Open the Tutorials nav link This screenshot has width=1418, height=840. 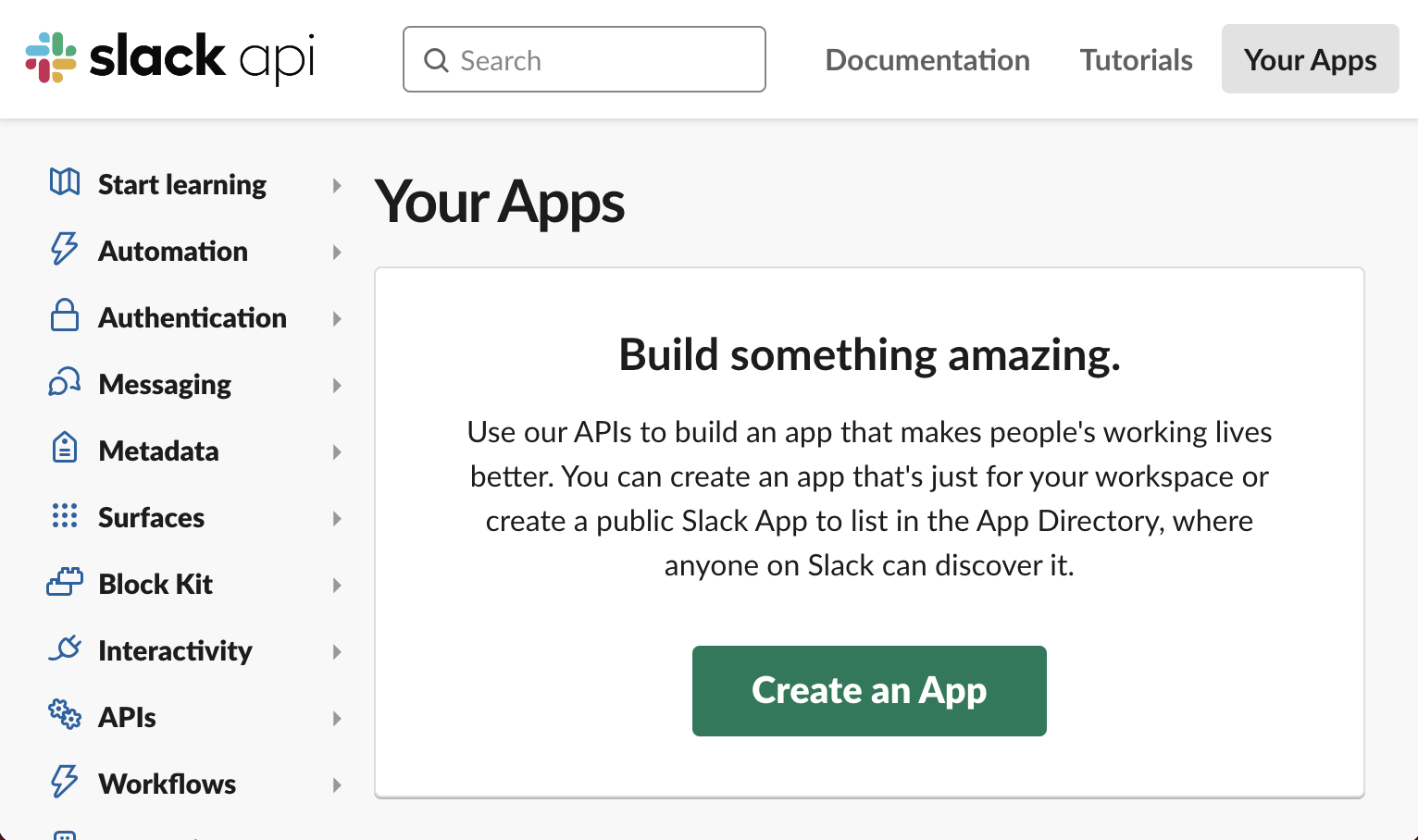[x=1136, y=60]
